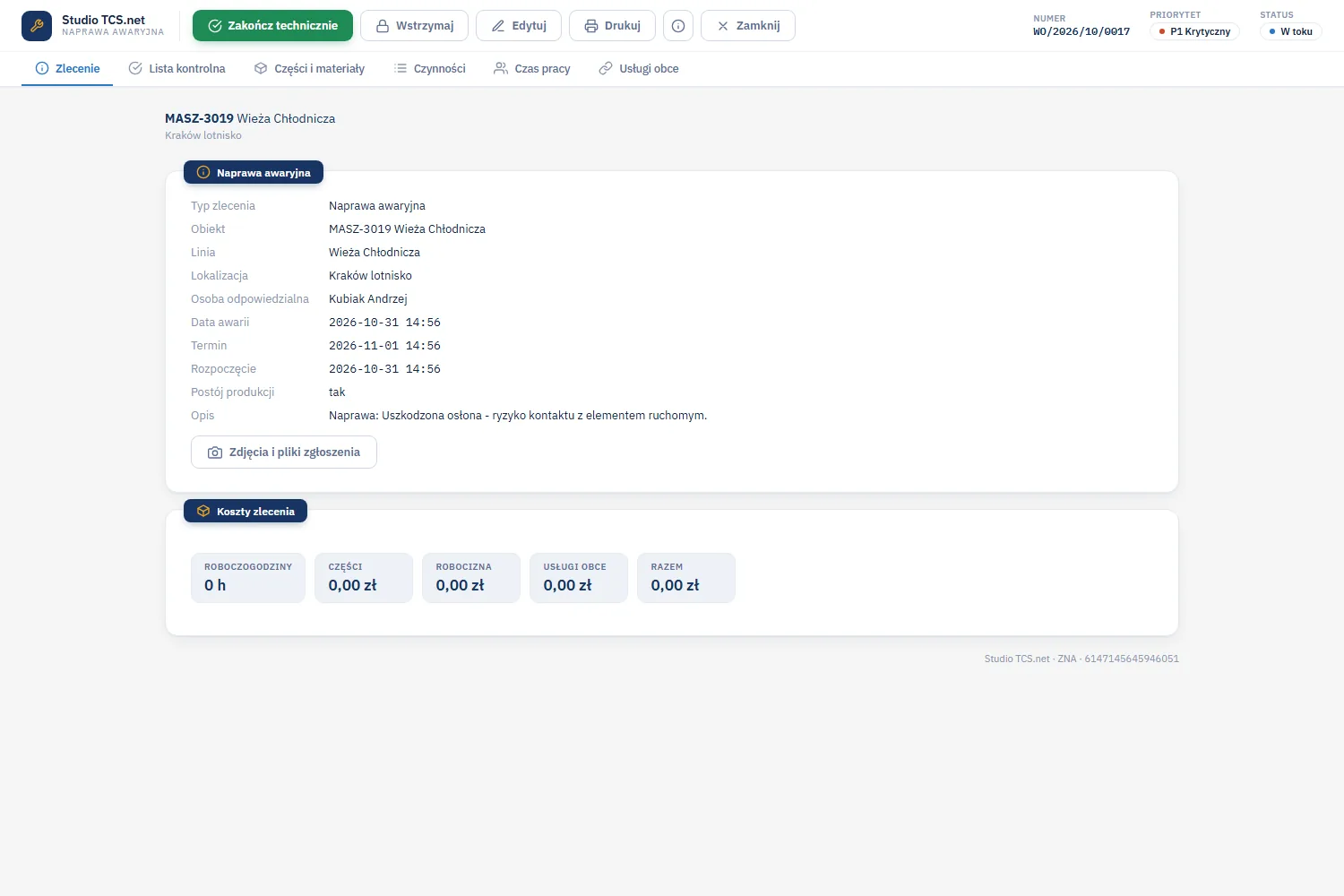Show the Usługi obce tab

coord(639,69)
